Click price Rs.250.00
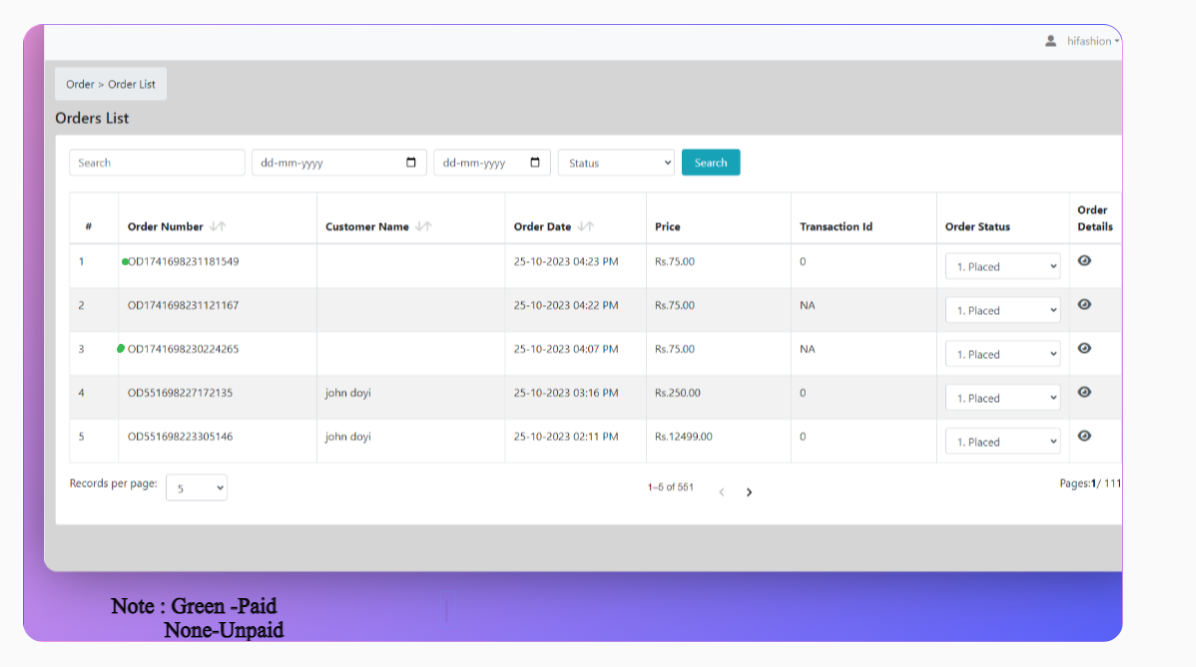The image size is (1196, 667). (677, 393)
